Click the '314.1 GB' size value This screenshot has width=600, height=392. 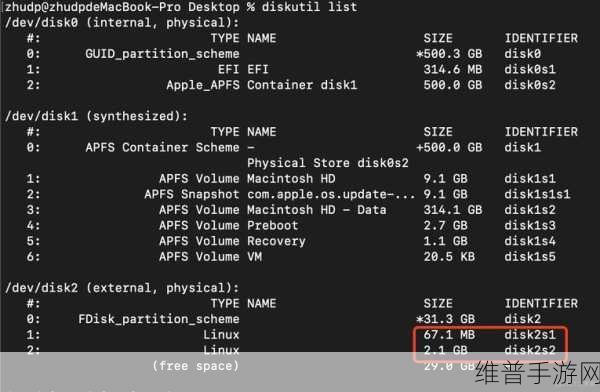click(453, 210)
